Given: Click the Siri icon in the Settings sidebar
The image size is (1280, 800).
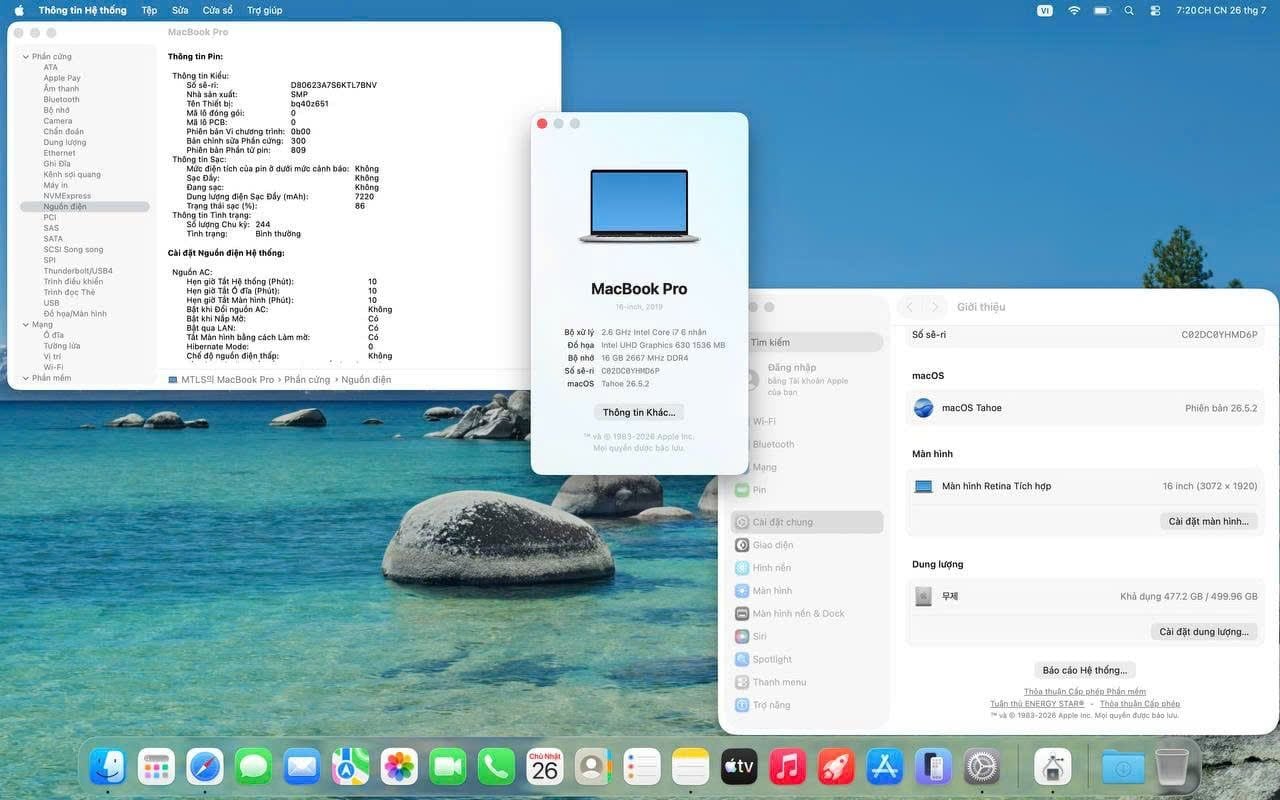Looking at the screenshot, I should point(742,636).
